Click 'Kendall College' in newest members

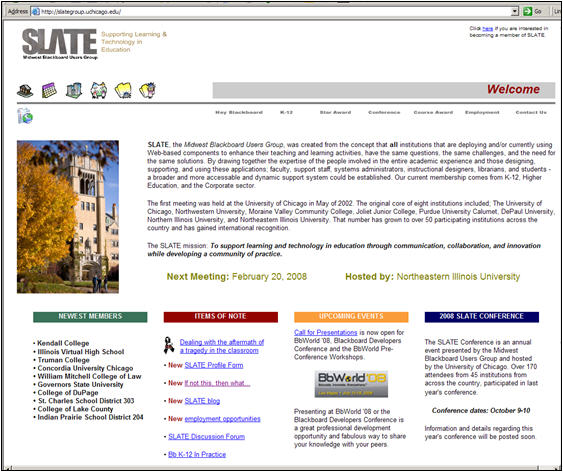click(x=63, y=344)
